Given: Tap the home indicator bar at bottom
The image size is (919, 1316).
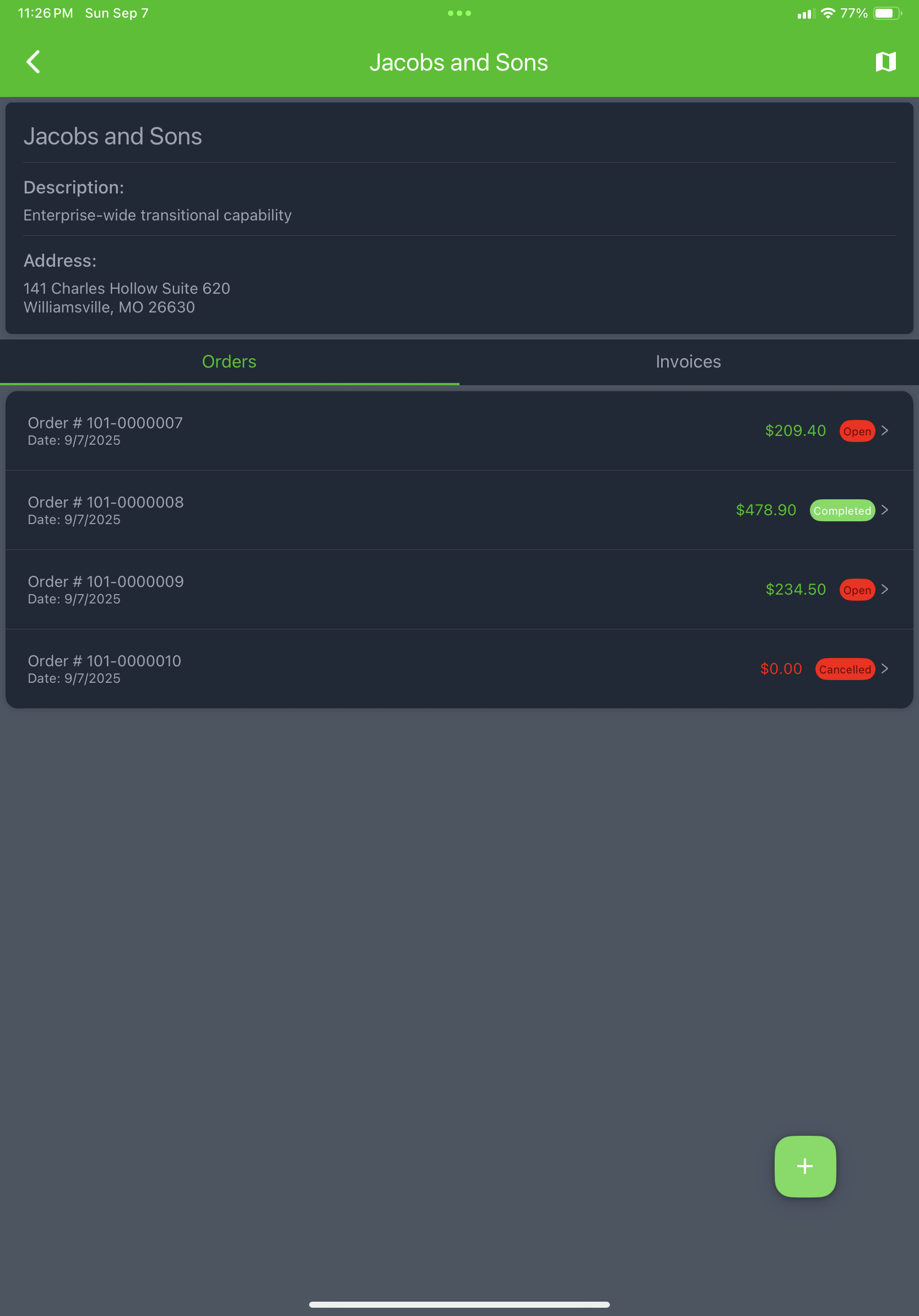Looking at the screenshot, I should (x=459, y=1303).
